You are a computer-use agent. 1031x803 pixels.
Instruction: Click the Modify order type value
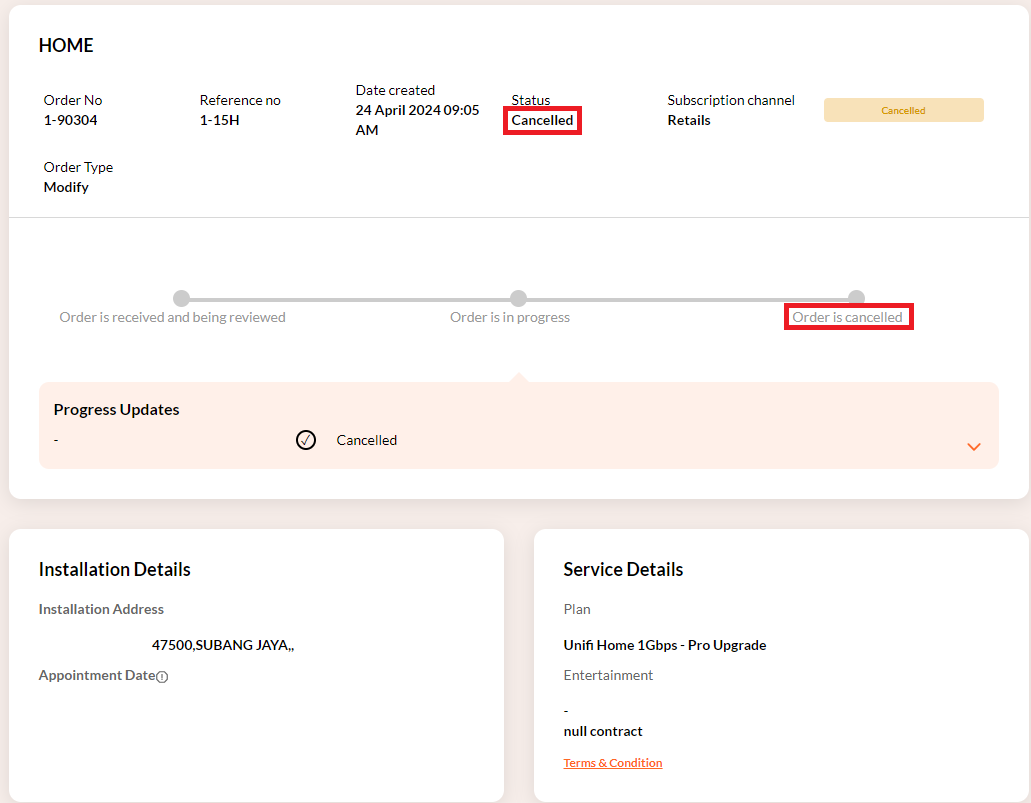(x=66, y=187)
